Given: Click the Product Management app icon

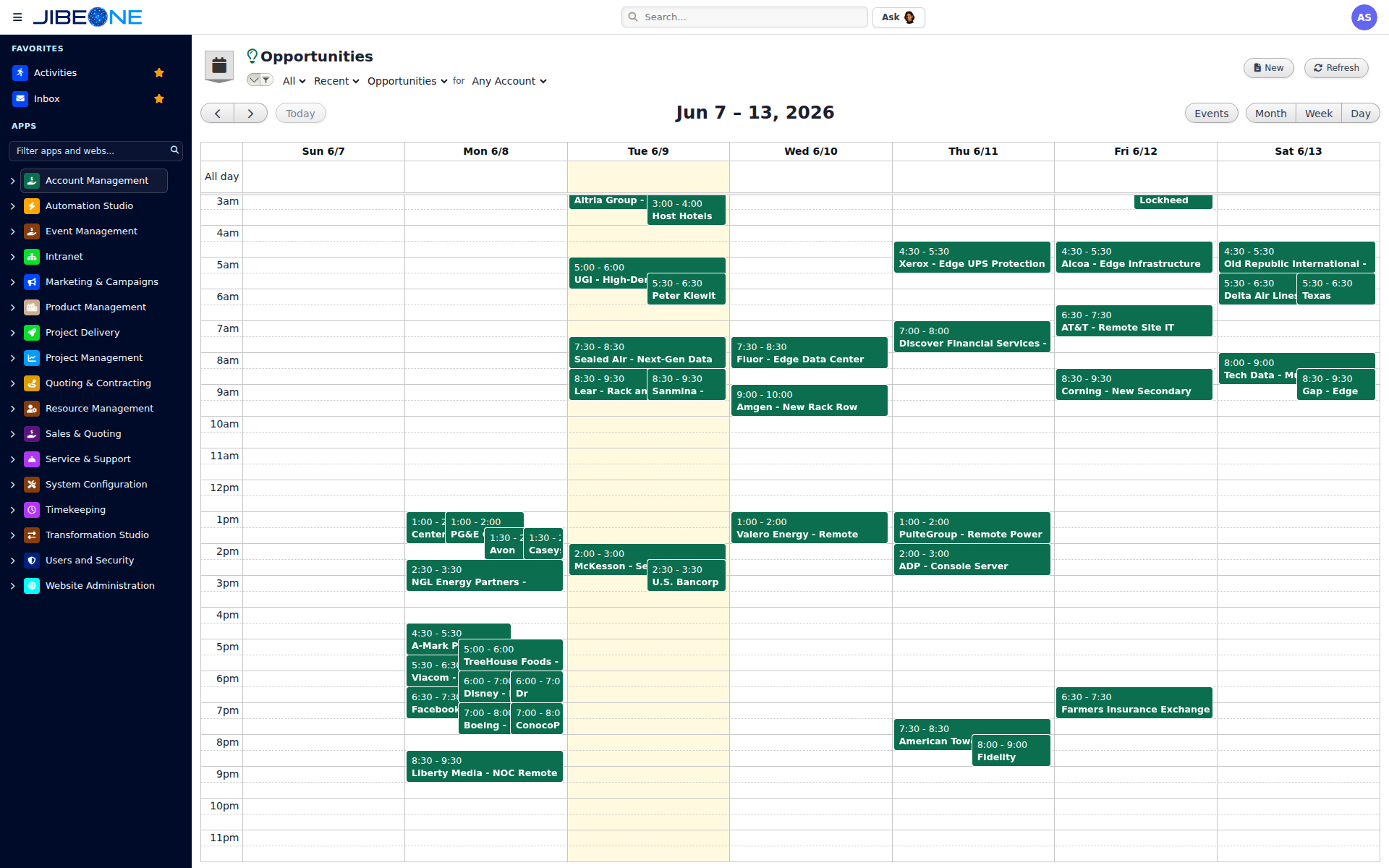Looking at the screenshot, I should coord(32,307).
